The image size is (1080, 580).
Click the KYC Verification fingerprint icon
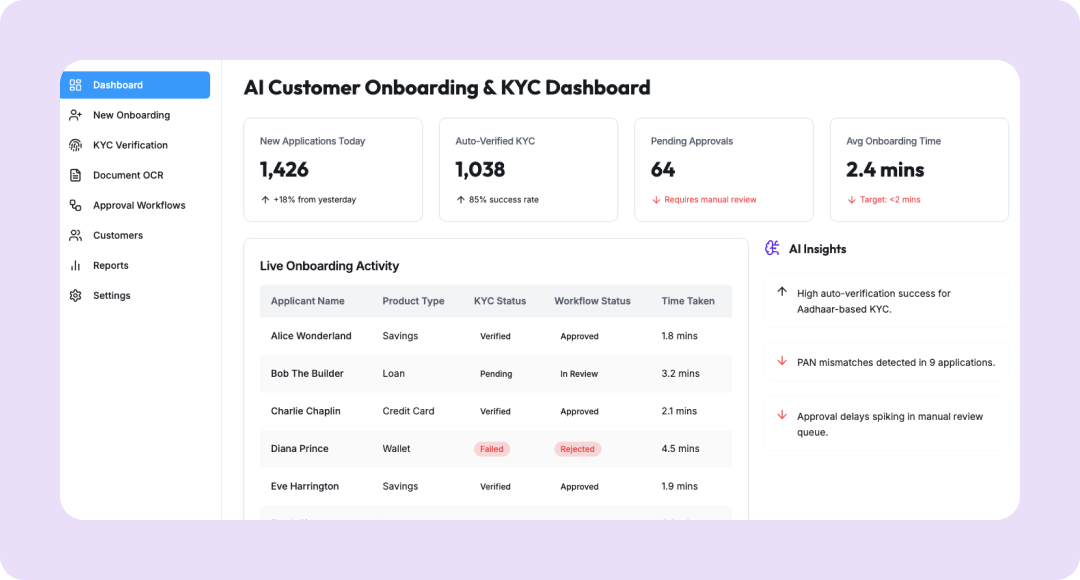coord(75,145)
